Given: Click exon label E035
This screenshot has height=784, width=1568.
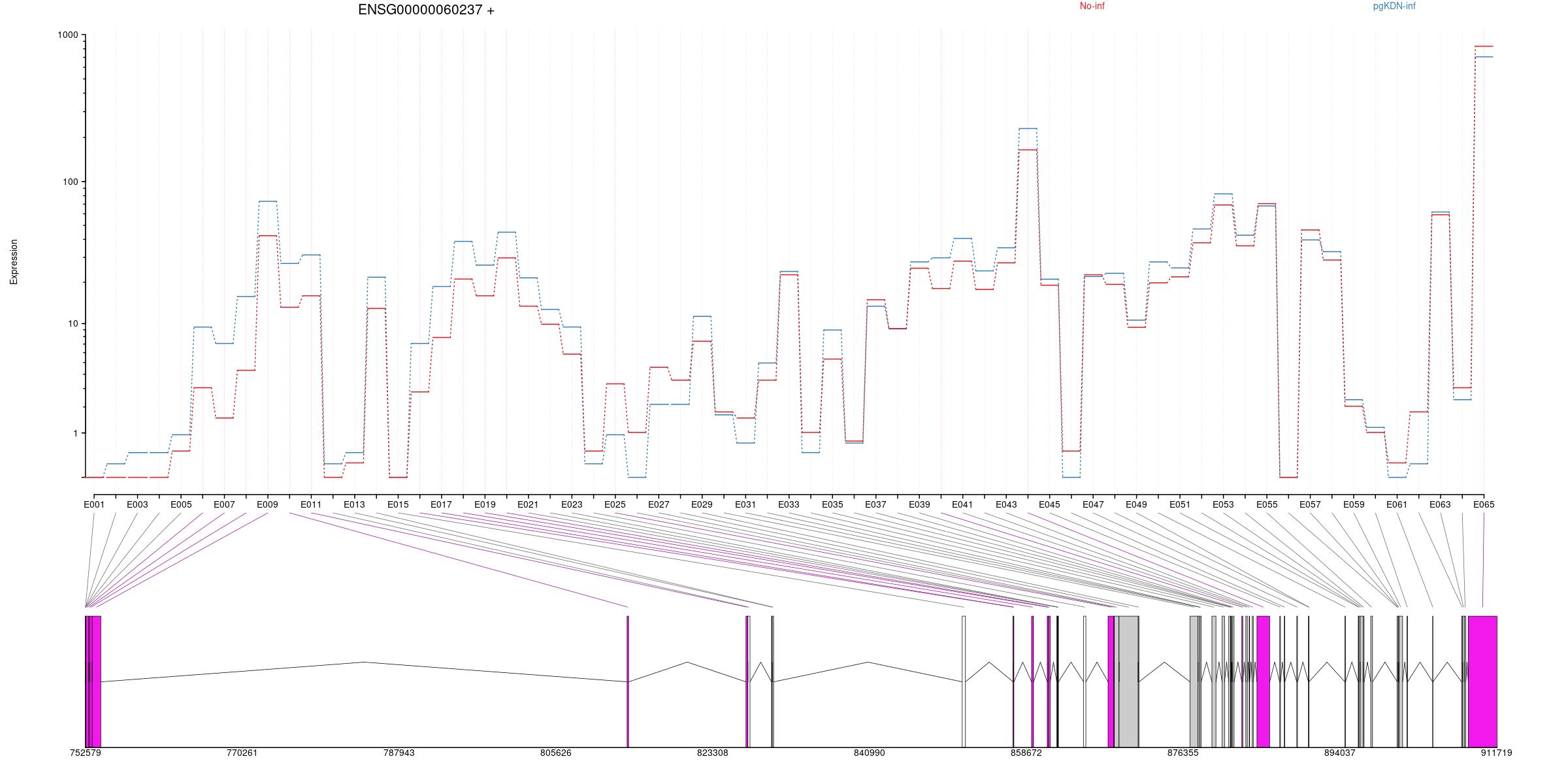Looking at the screenshot, I should [x=832, y=504].
